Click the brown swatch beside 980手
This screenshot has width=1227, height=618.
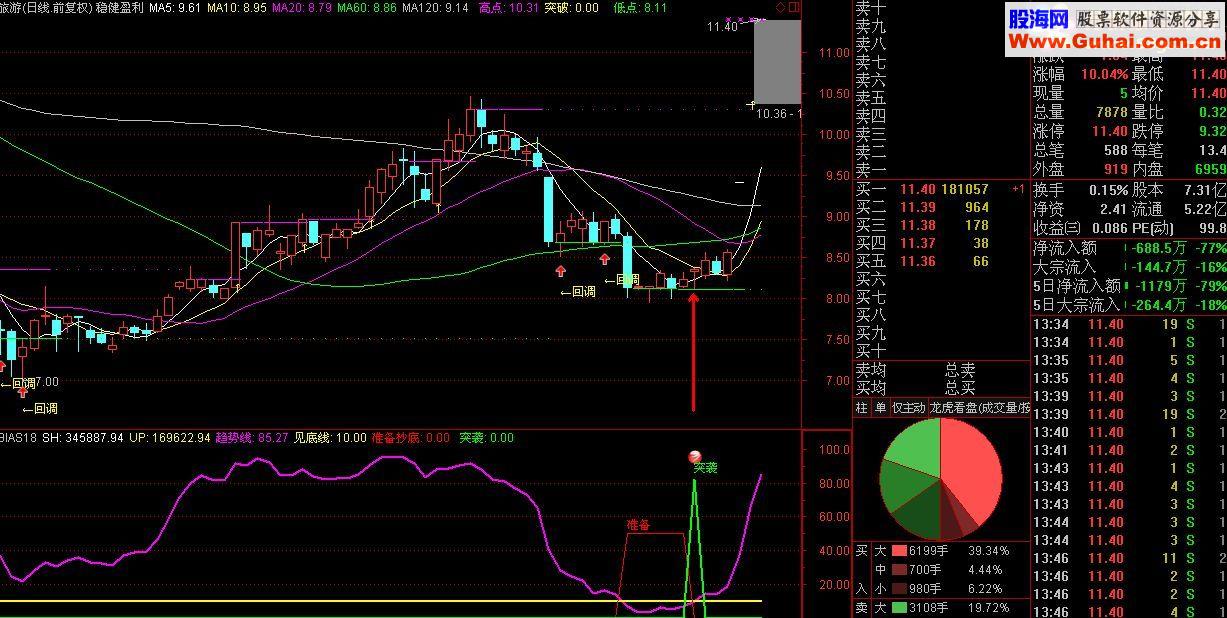[x=899, y=589]
